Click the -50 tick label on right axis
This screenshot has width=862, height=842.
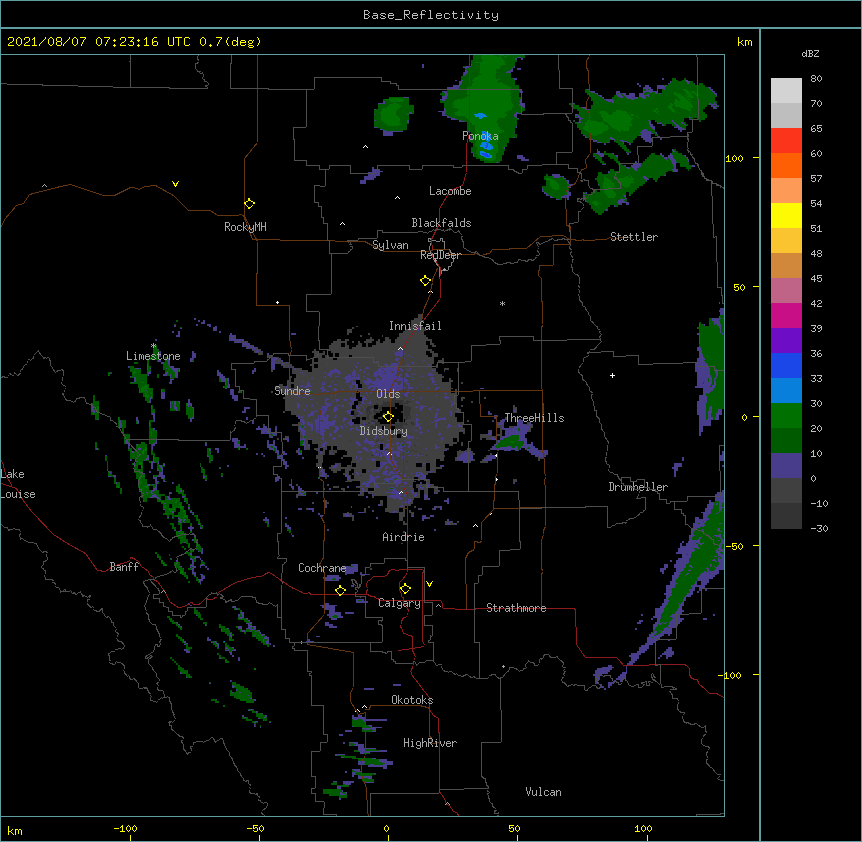pos(734,546)
